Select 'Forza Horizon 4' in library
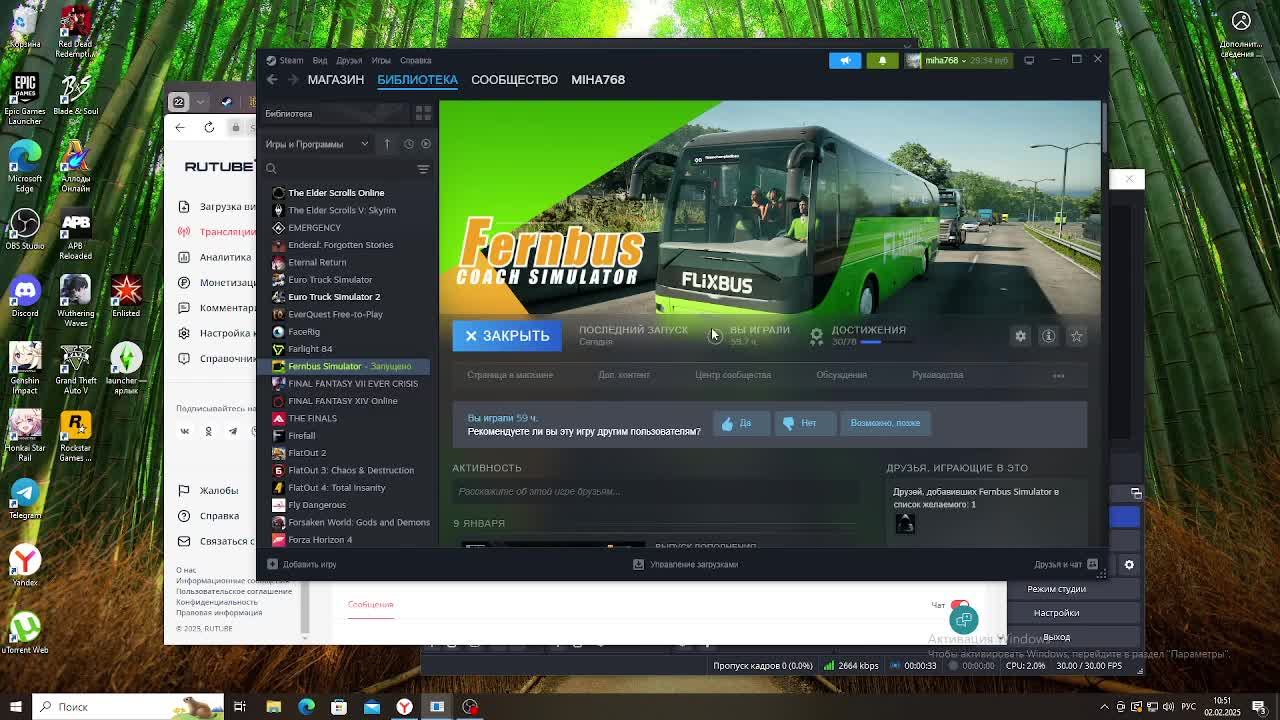This screenshot has height=720, width=1280. tap(320, 540)
